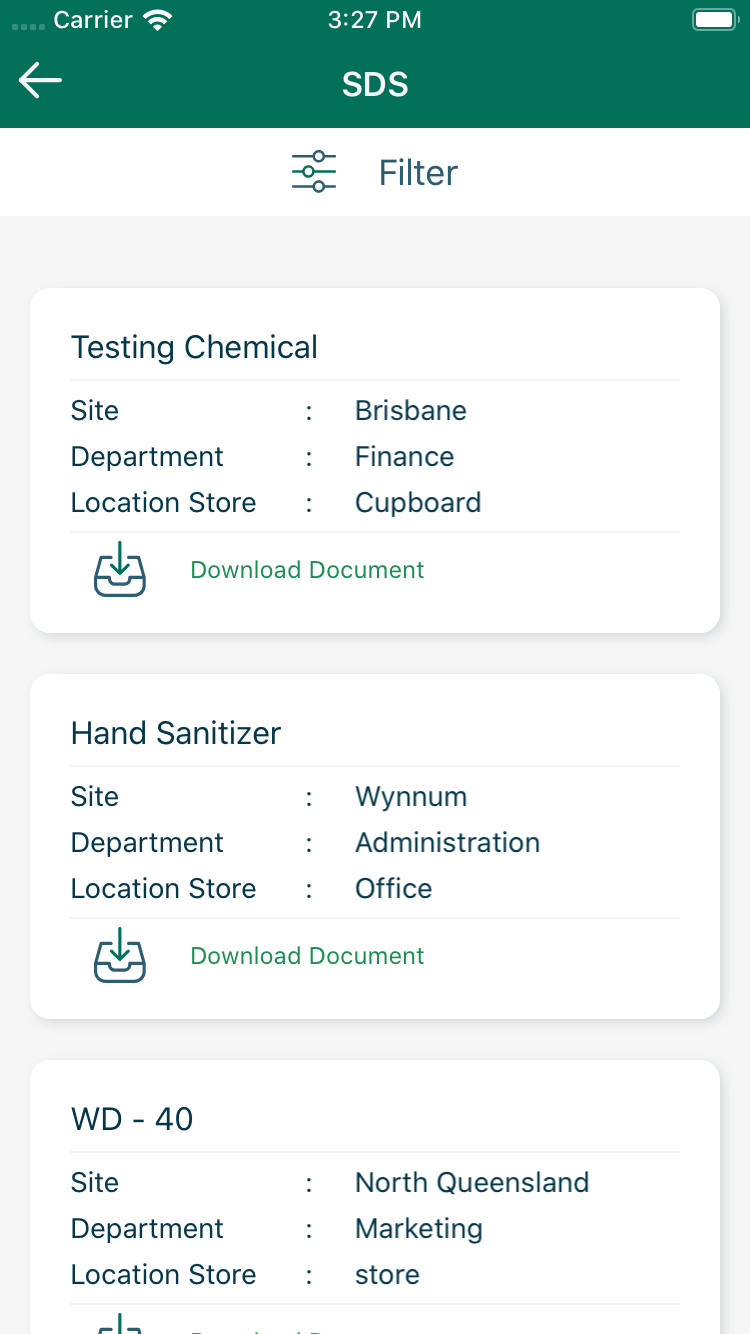Download Document for Hand Sanitizer
750x1334 pixels.
point(307,956)
